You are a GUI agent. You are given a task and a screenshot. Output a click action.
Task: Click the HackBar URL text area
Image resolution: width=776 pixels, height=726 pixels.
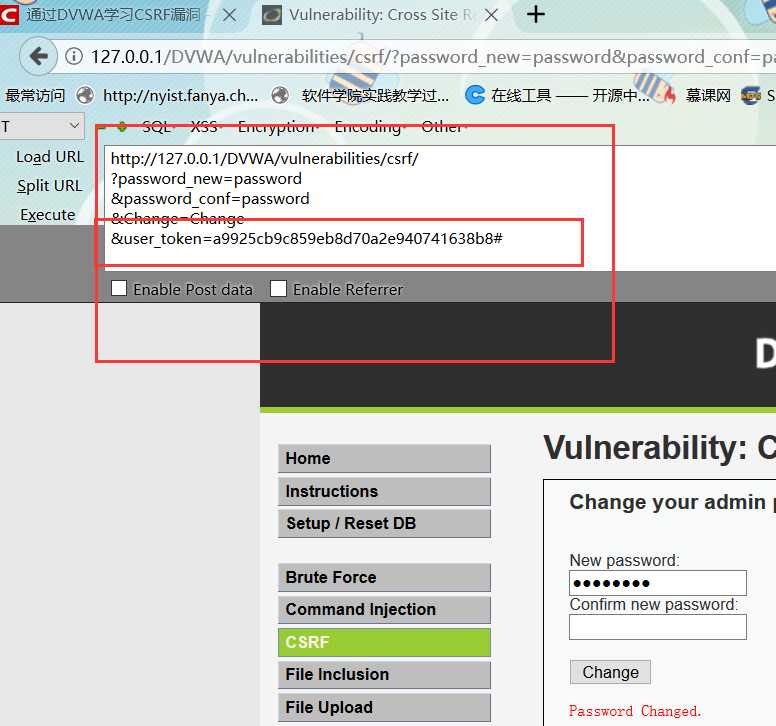click(x=440, y=208)
